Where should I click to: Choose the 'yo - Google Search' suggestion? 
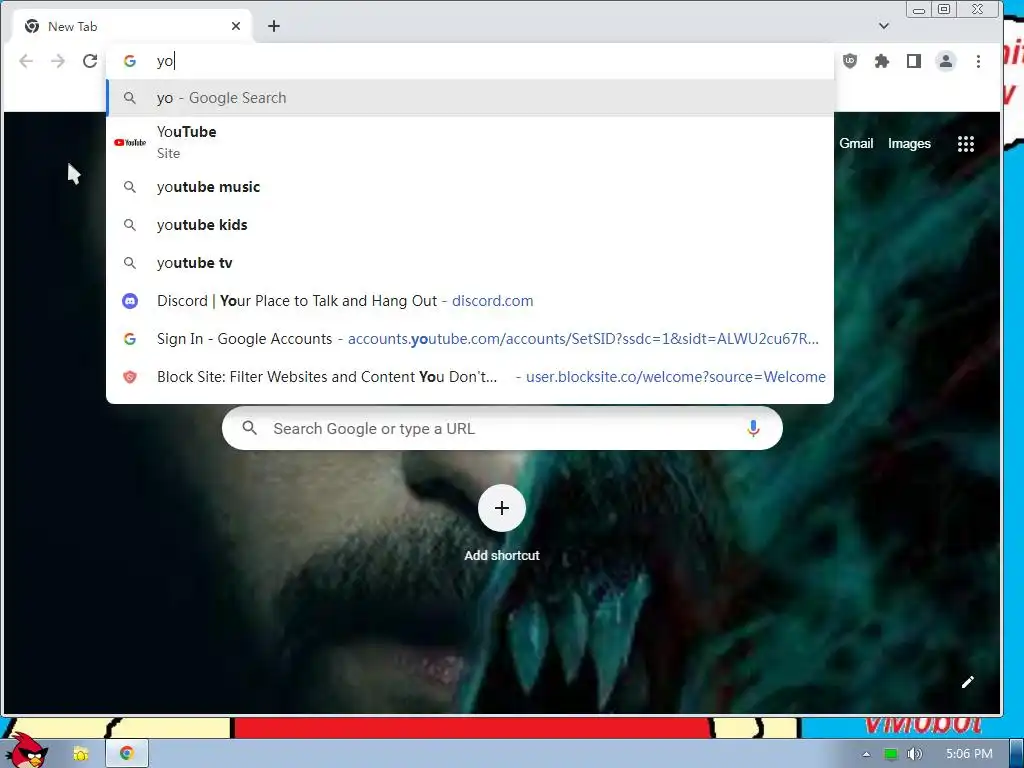(x=470, y=98)
